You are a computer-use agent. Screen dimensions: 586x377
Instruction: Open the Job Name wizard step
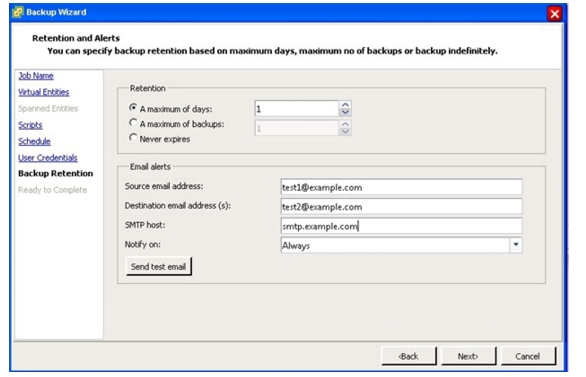36,76
